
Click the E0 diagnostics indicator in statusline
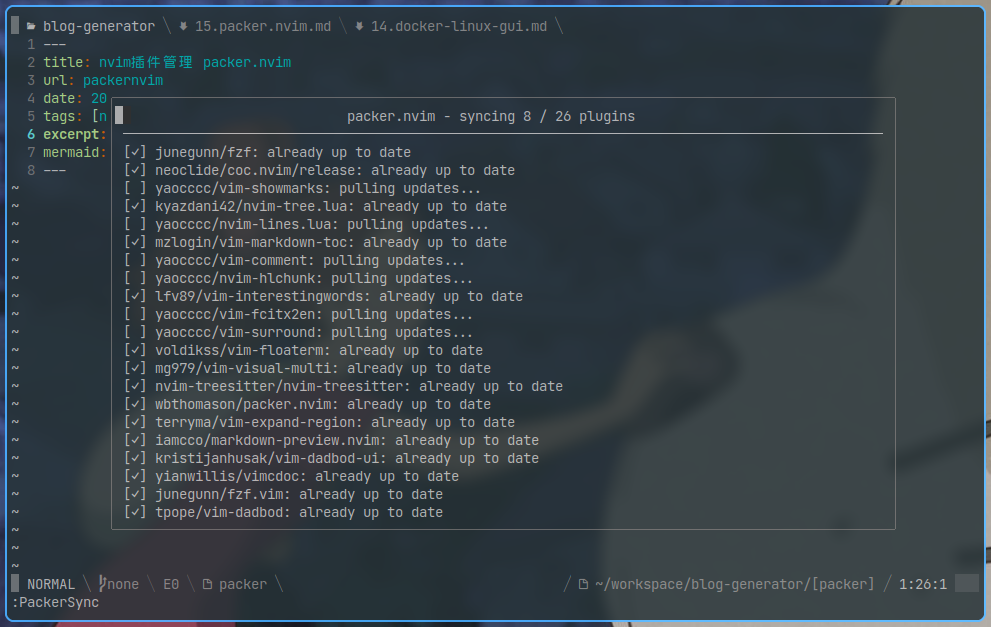pos(171,583)
